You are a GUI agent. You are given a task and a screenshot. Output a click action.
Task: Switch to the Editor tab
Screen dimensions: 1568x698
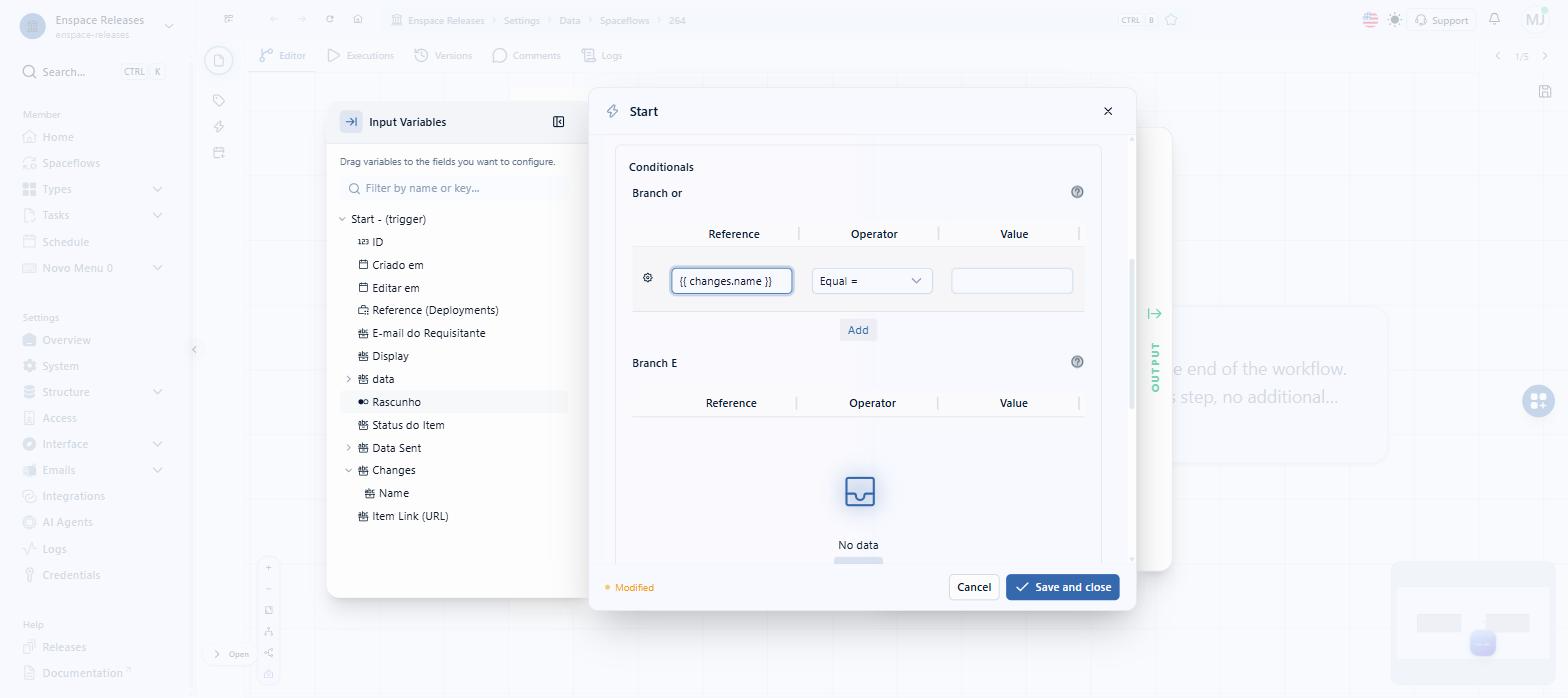click(x=282, y=55)
